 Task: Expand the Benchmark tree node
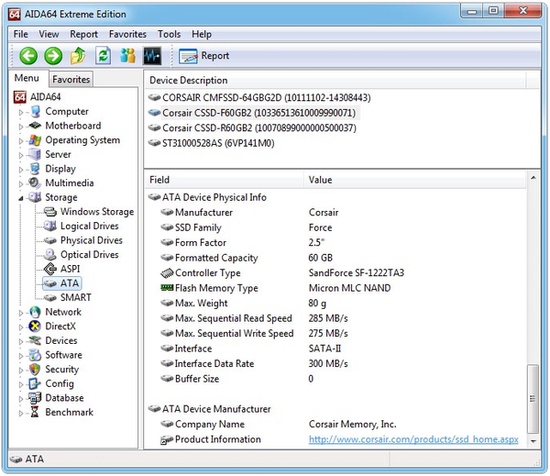click(21, 413)
